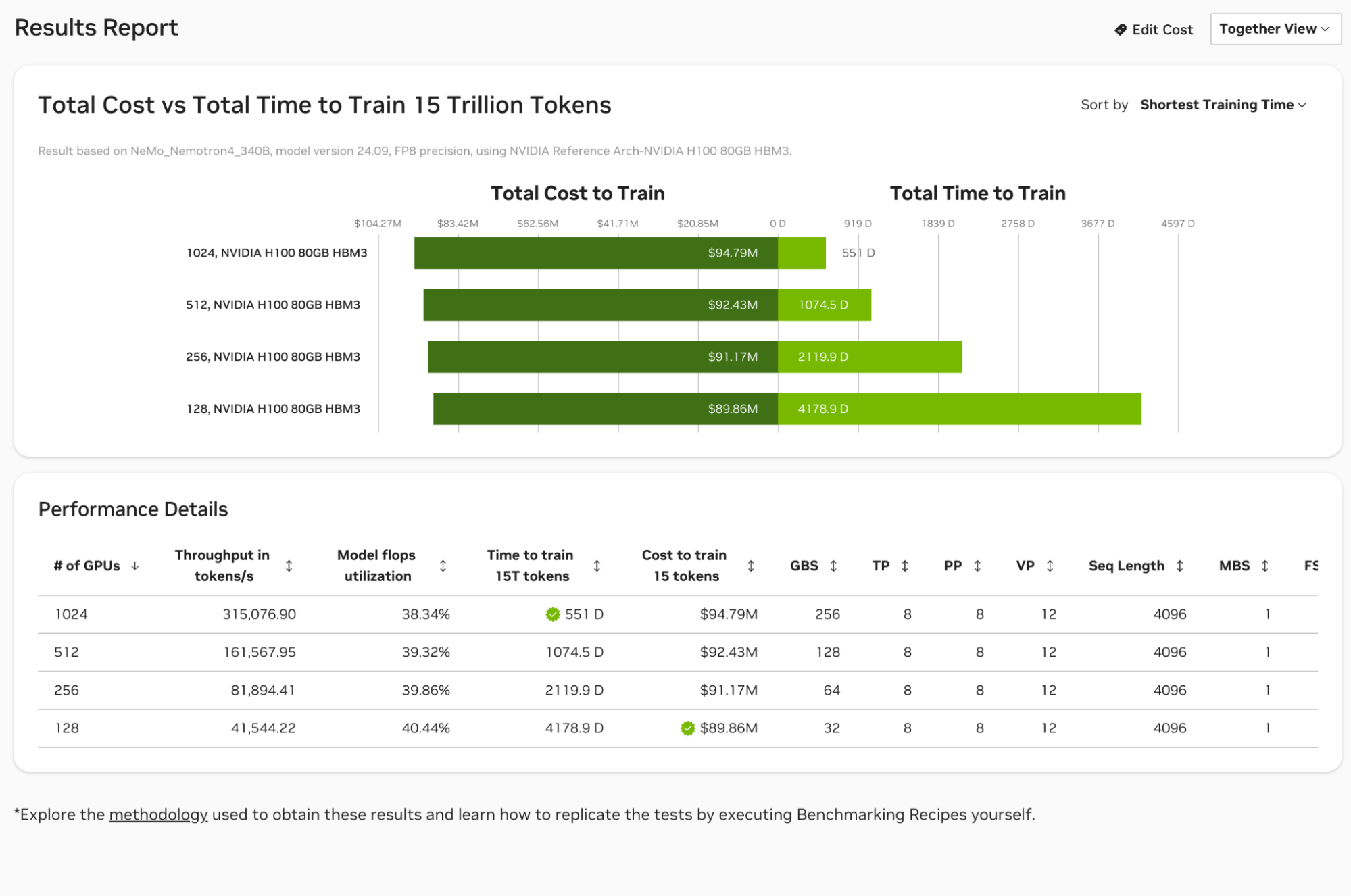Click the # of GPUs column header
1351x896 pixels.
pyautogui.click(x=87, y=566)
